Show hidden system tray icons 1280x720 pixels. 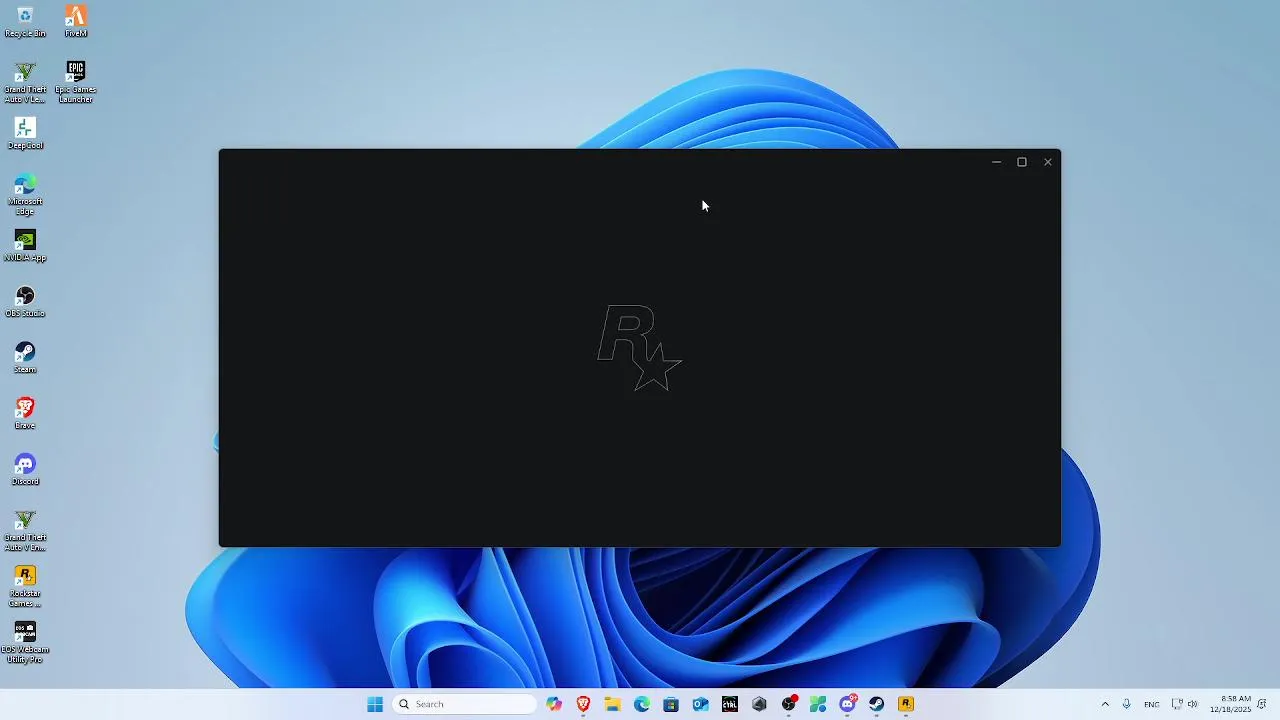[x=1105, y=704]
